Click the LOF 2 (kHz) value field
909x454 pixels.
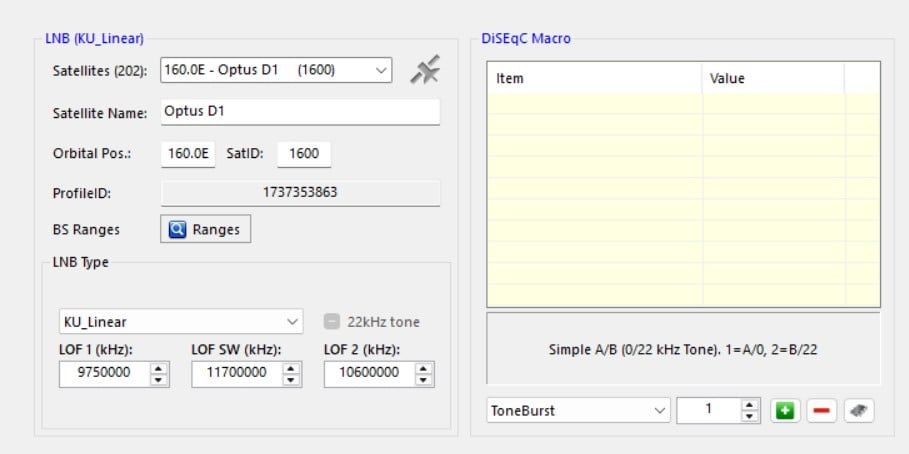tap(368, 373)
